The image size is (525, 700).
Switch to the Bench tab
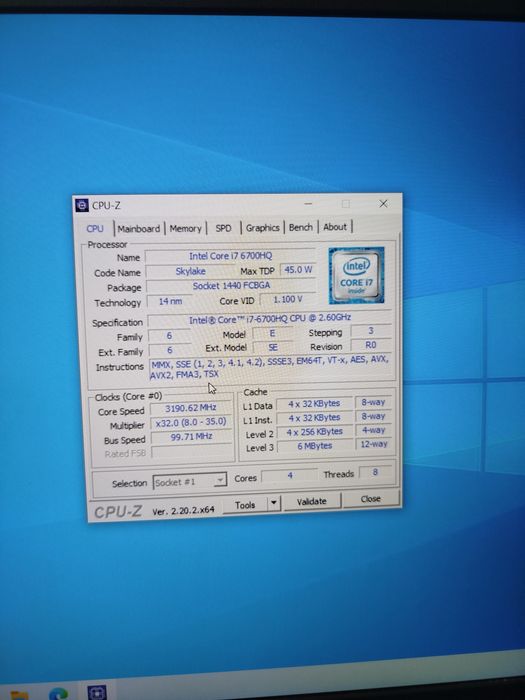click(300, 227)
